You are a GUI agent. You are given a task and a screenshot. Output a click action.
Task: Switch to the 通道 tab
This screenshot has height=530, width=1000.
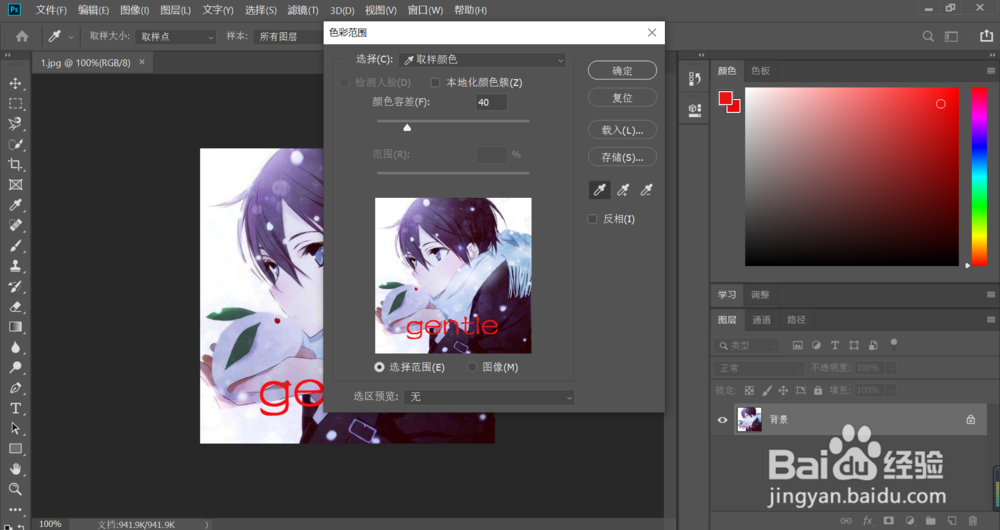[761, 320]
